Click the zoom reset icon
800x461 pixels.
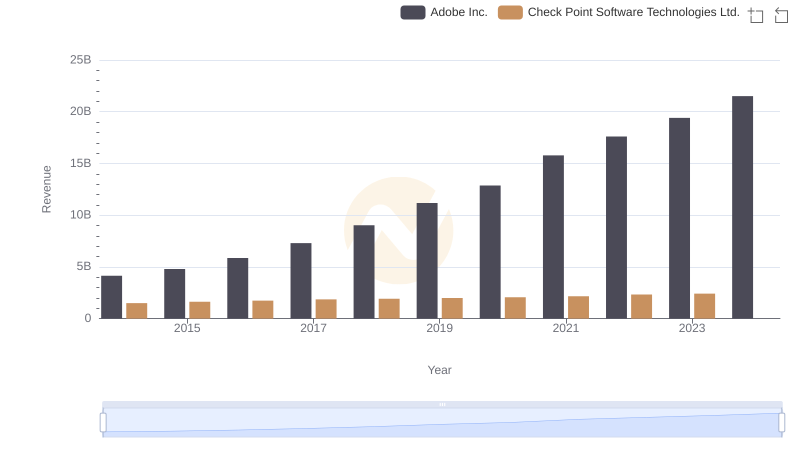tap(782, 14)
